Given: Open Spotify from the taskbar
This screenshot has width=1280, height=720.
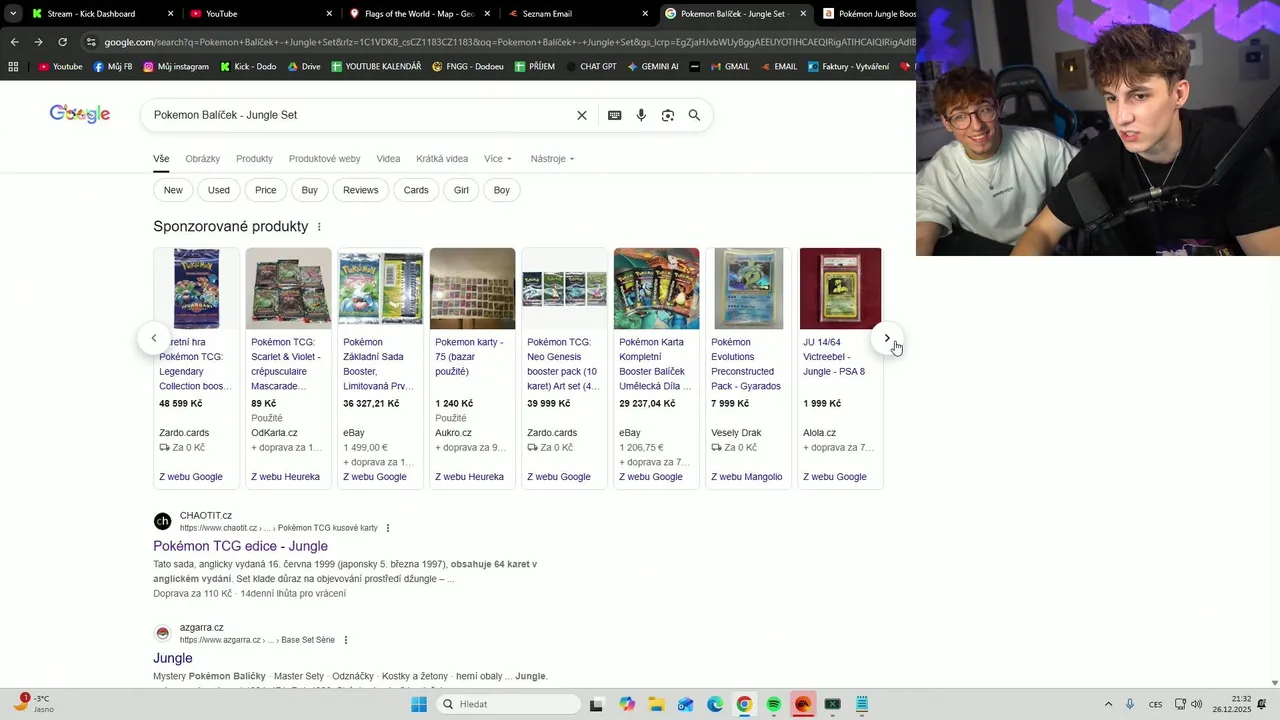Looking at the screenshot, I should click(x=774, y=704).
